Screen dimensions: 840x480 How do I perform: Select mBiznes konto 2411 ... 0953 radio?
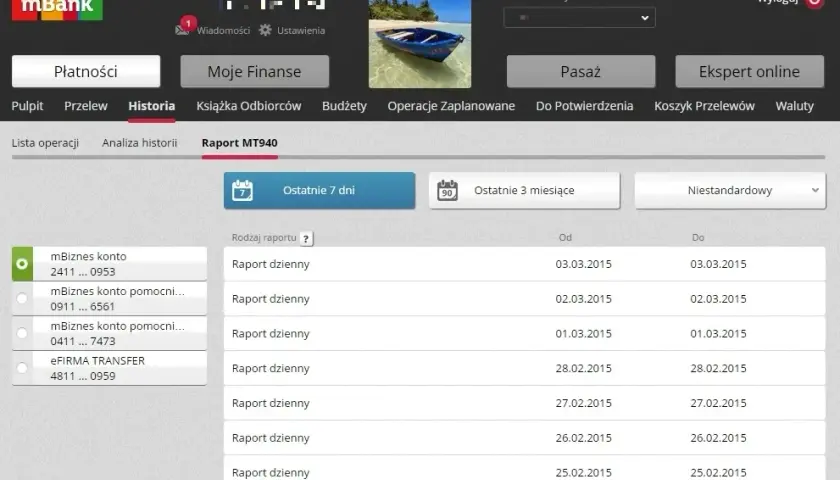tap(22, 264)
